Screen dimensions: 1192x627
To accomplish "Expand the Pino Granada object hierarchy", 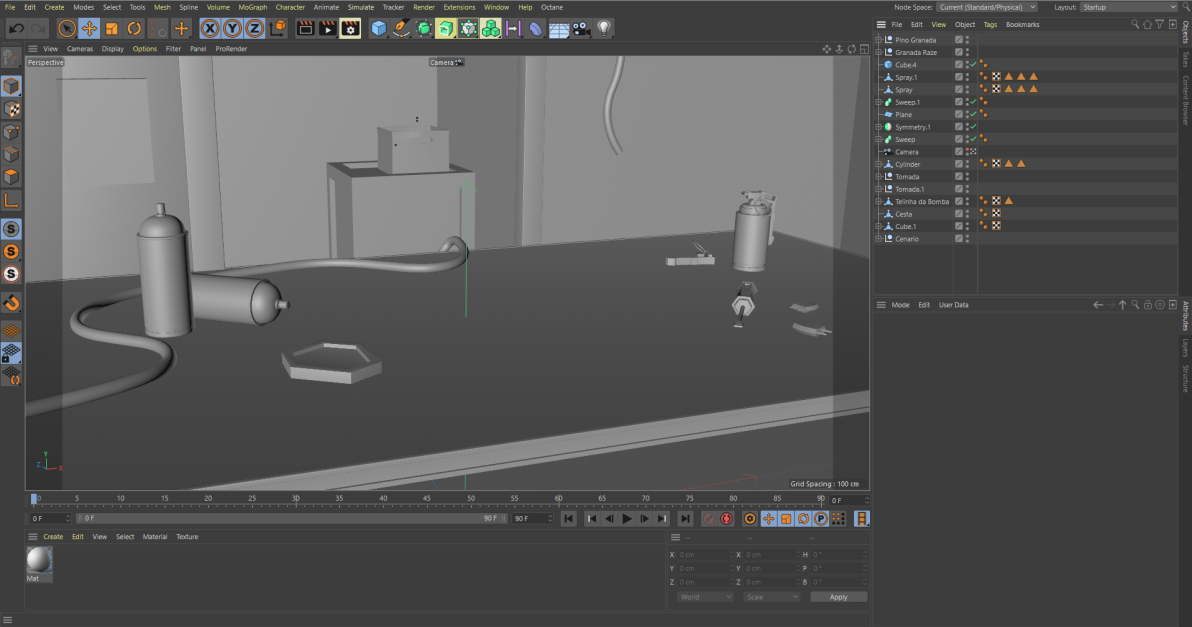I will click(879, 40).
